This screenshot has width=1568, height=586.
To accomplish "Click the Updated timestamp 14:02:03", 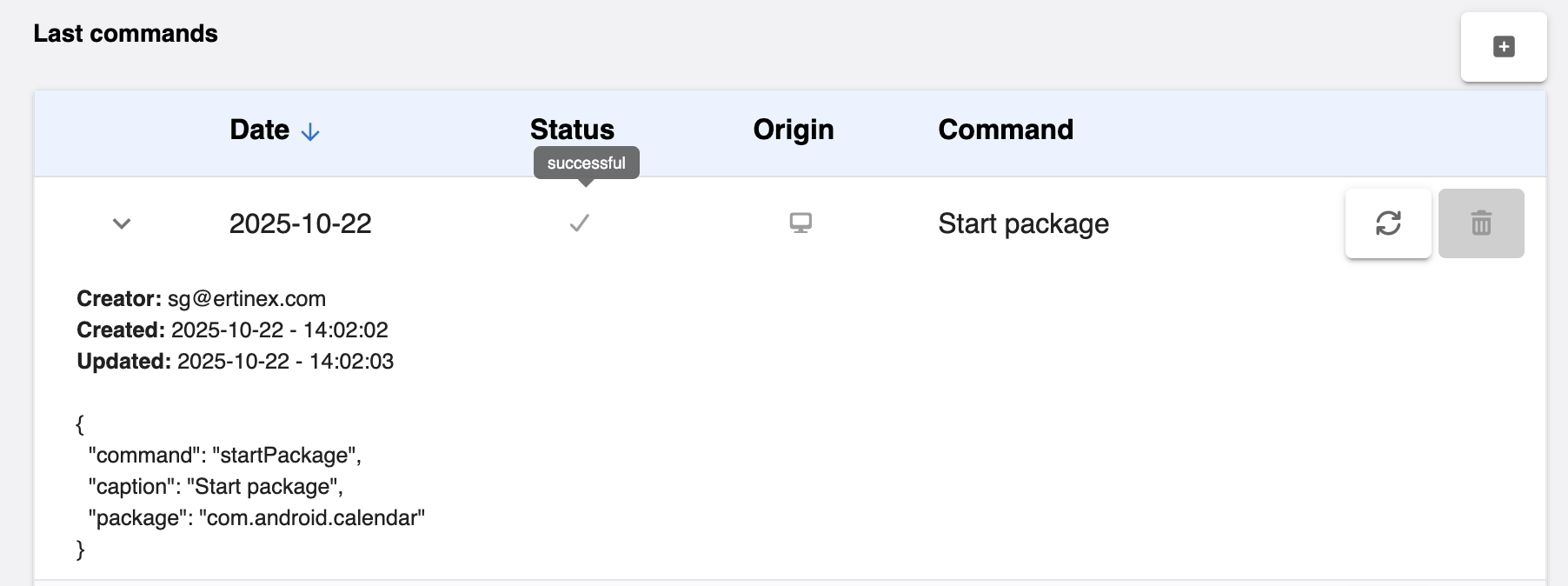I will (x=351, y=361).
